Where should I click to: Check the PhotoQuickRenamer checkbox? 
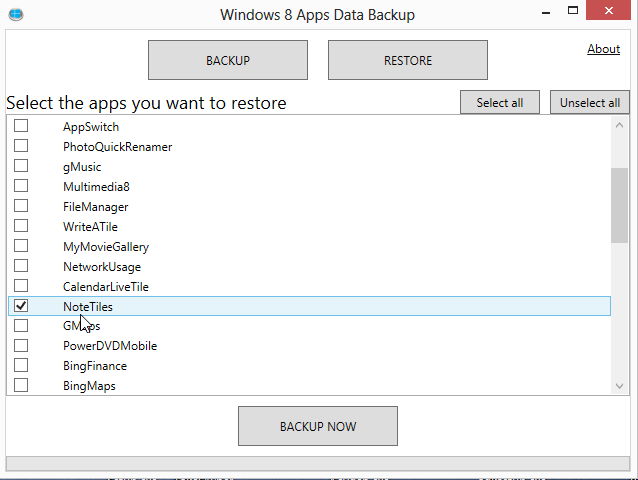tap(21, 146)
